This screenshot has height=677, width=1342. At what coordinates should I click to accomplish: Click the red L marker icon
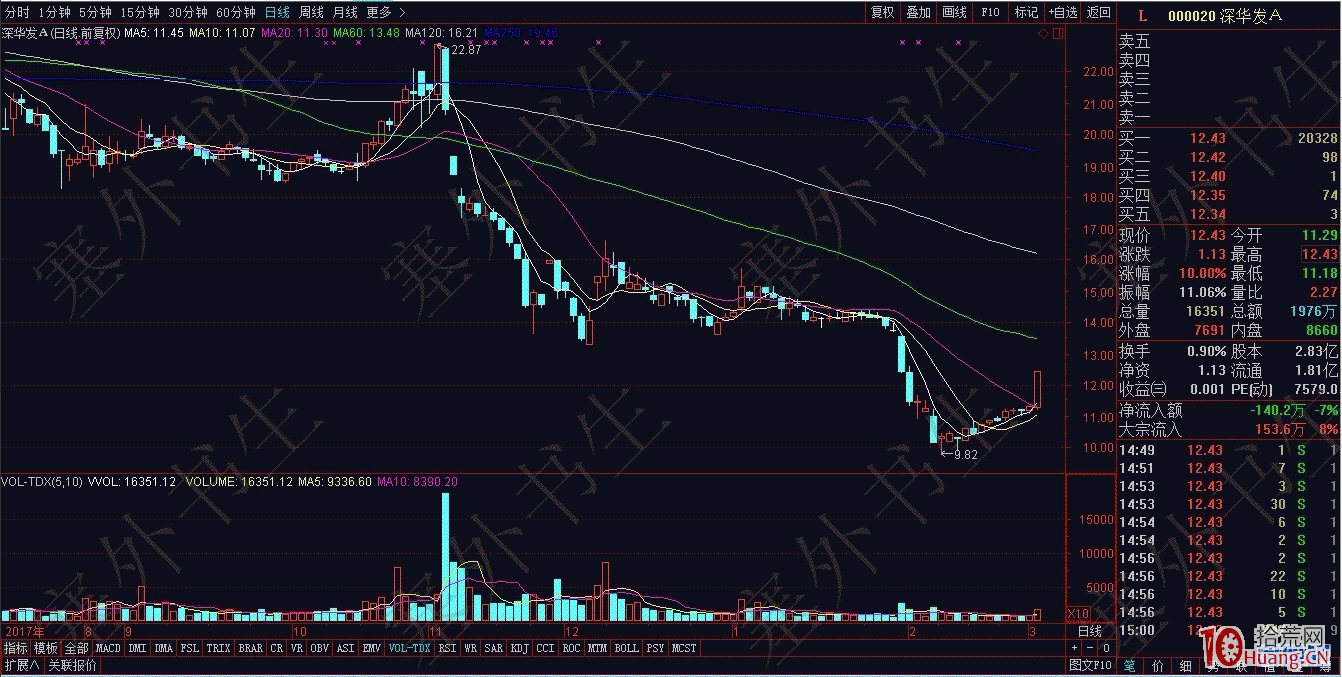click(1143, 15)
